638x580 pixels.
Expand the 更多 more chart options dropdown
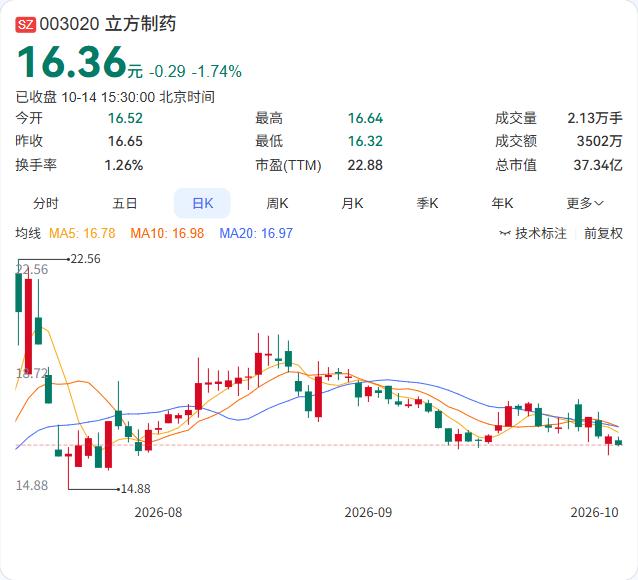585,203
